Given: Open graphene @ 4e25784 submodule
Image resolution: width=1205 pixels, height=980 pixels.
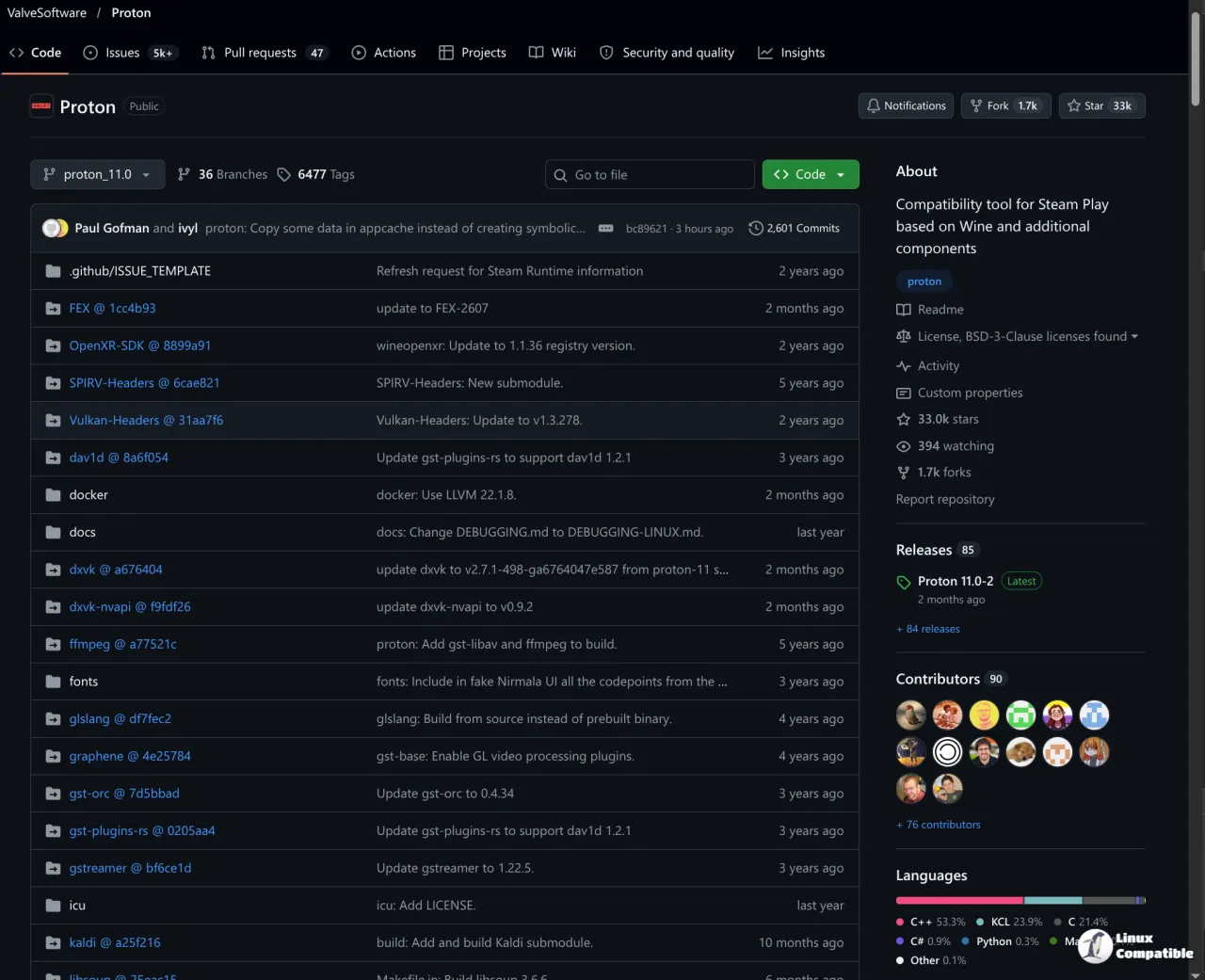Looking at the screenshot, I should coord(130,756).
